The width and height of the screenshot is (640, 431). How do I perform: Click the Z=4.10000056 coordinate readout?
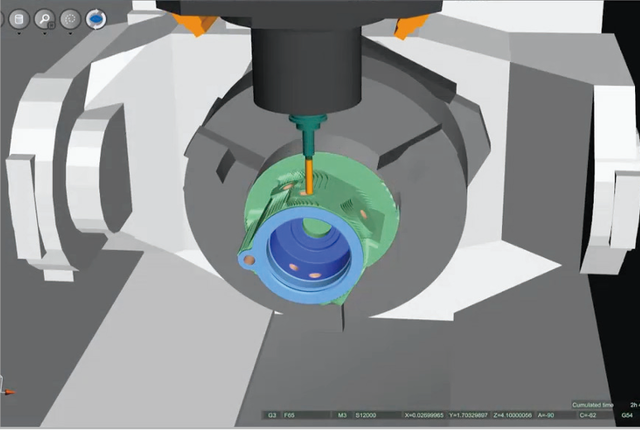pyautogui.click(x=513, y=415)
